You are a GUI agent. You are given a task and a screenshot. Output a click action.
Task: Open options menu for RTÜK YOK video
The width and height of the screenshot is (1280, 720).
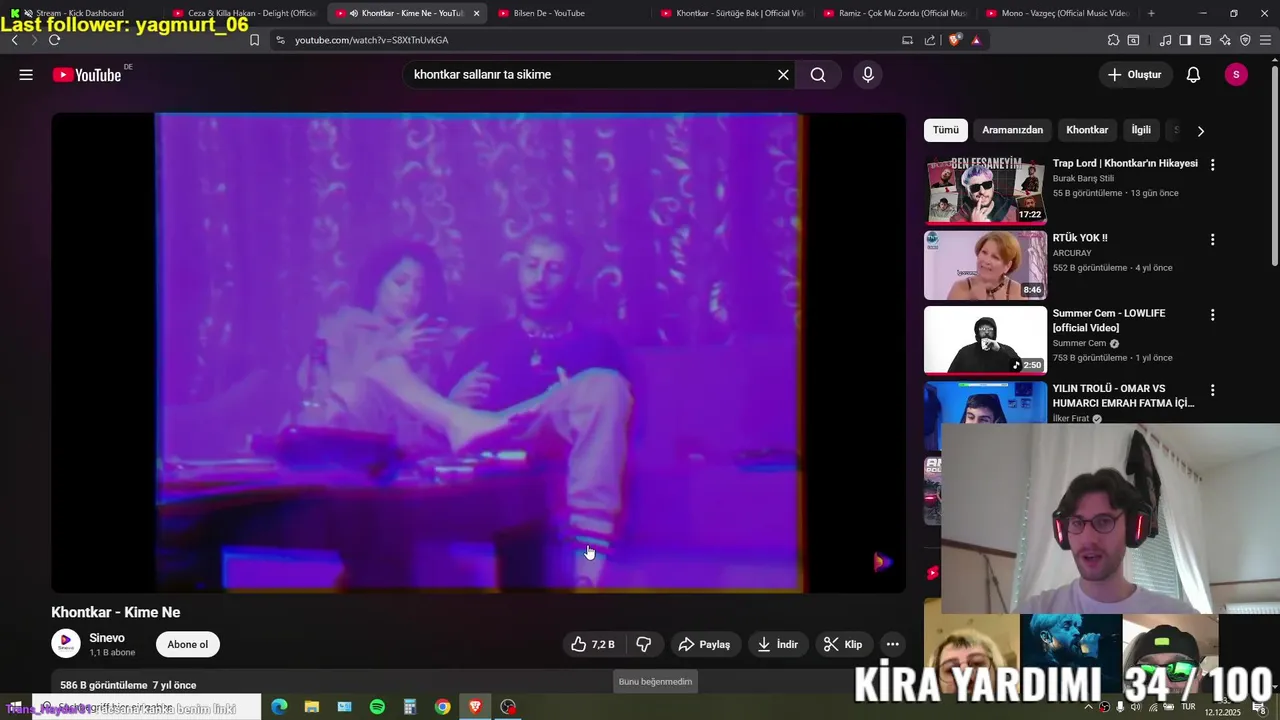coord(1213,240)
